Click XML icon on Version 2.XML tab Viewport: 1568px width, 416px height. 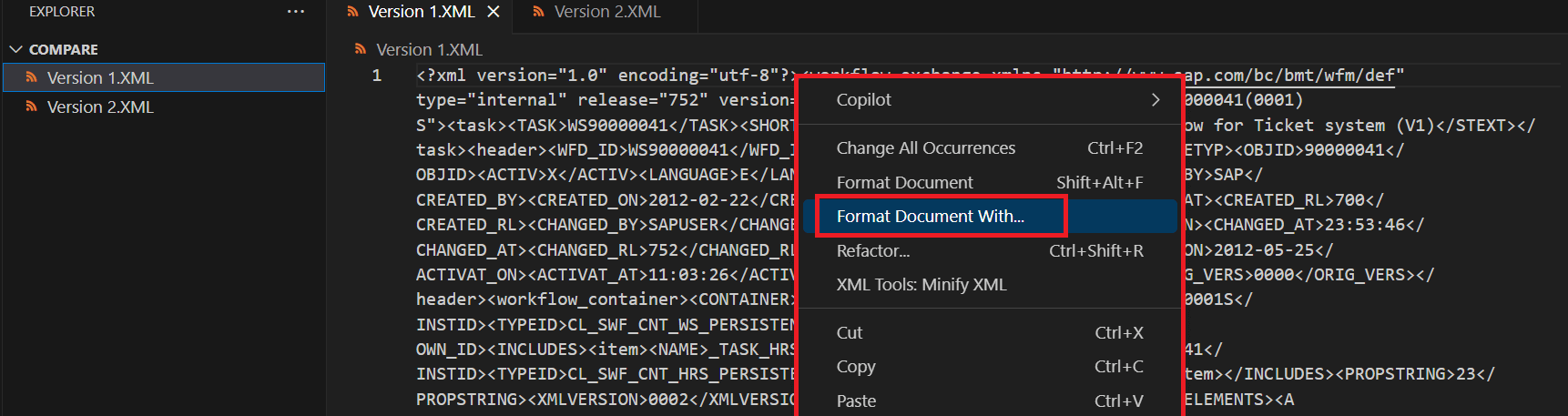click(x=538, y=12)
